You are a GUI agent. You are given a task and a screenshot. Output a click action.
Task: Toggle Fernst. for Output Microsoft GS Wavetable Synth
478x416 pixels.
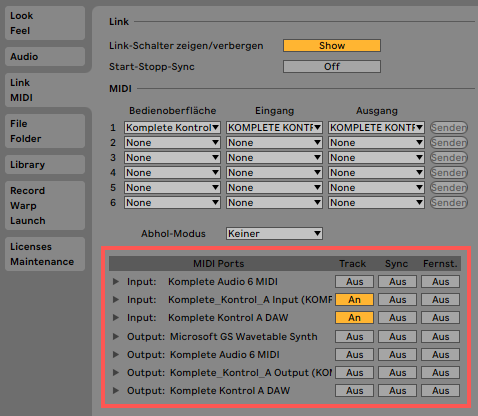[440, 337]
